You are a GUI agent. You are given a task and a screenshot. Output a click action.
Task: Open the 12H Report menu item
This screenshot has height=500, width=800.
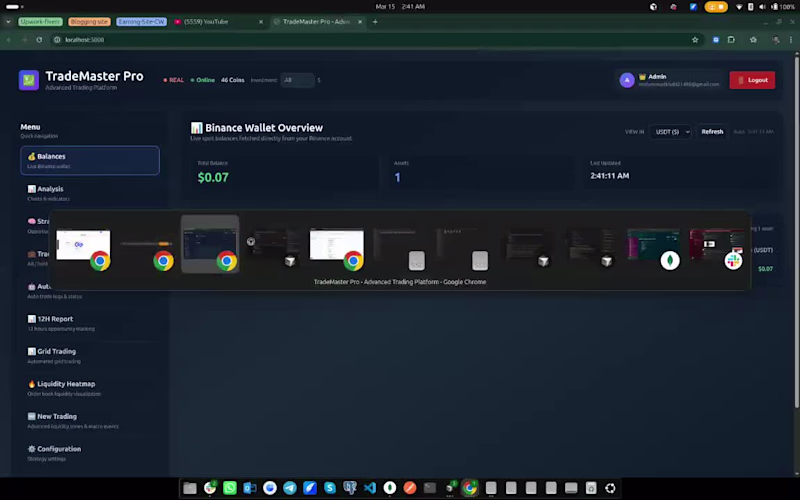pos(90,323)
